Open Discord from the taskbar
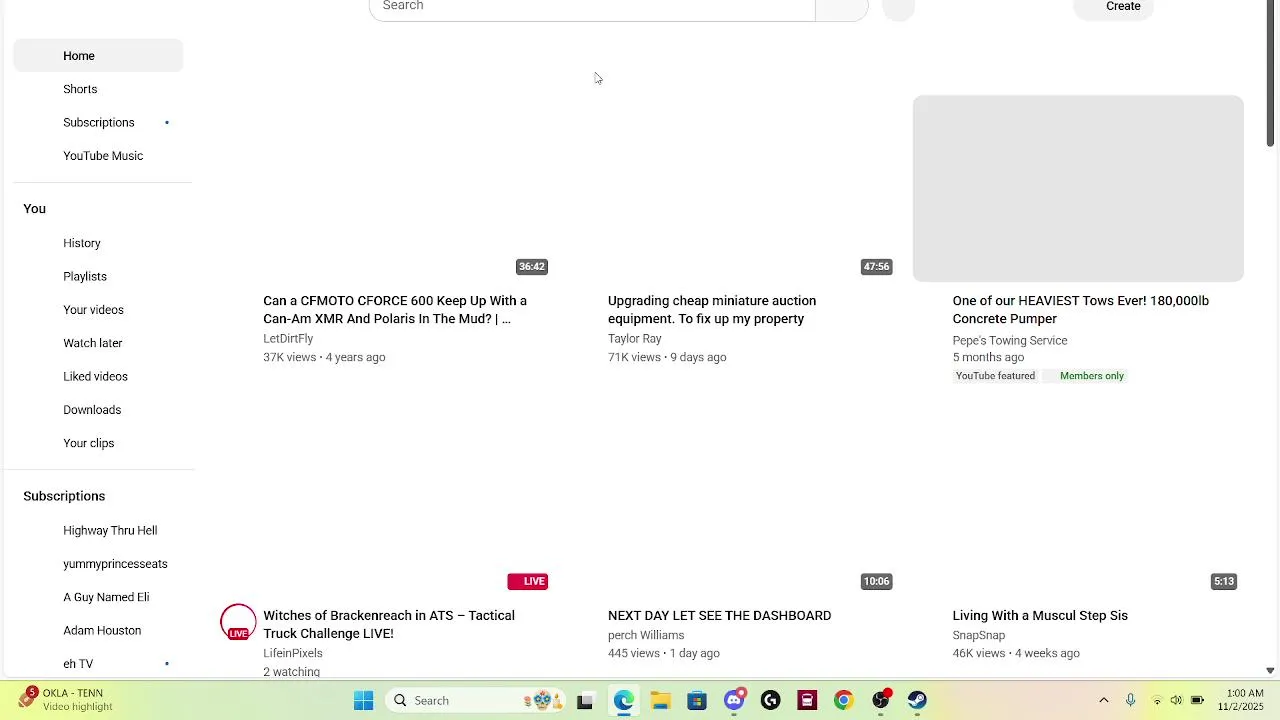Screen dimensions: 1280x720 [734, 701]
